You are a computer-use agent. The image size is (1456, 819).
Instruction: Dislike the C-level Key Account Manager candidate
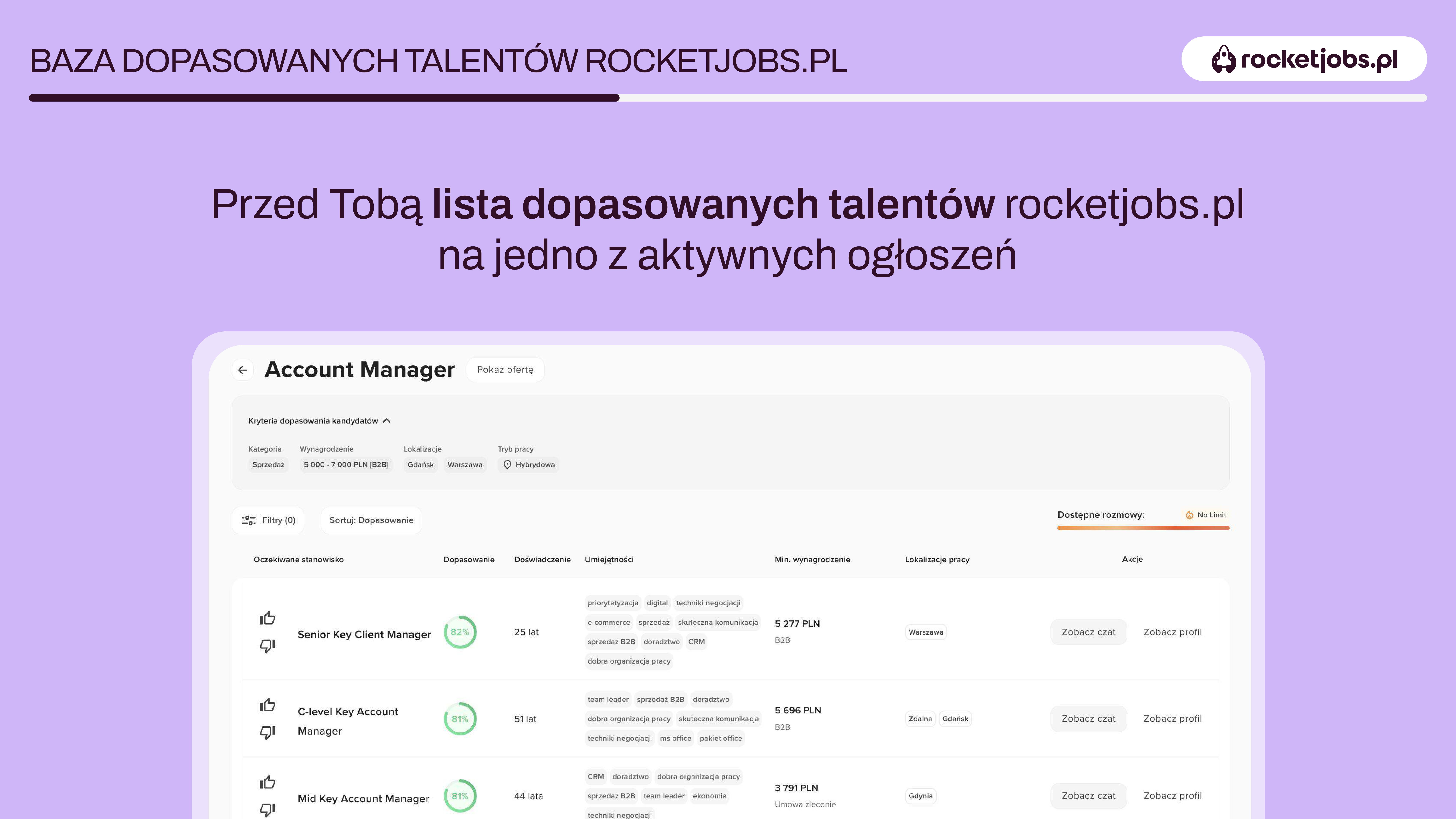pos(267,732)
